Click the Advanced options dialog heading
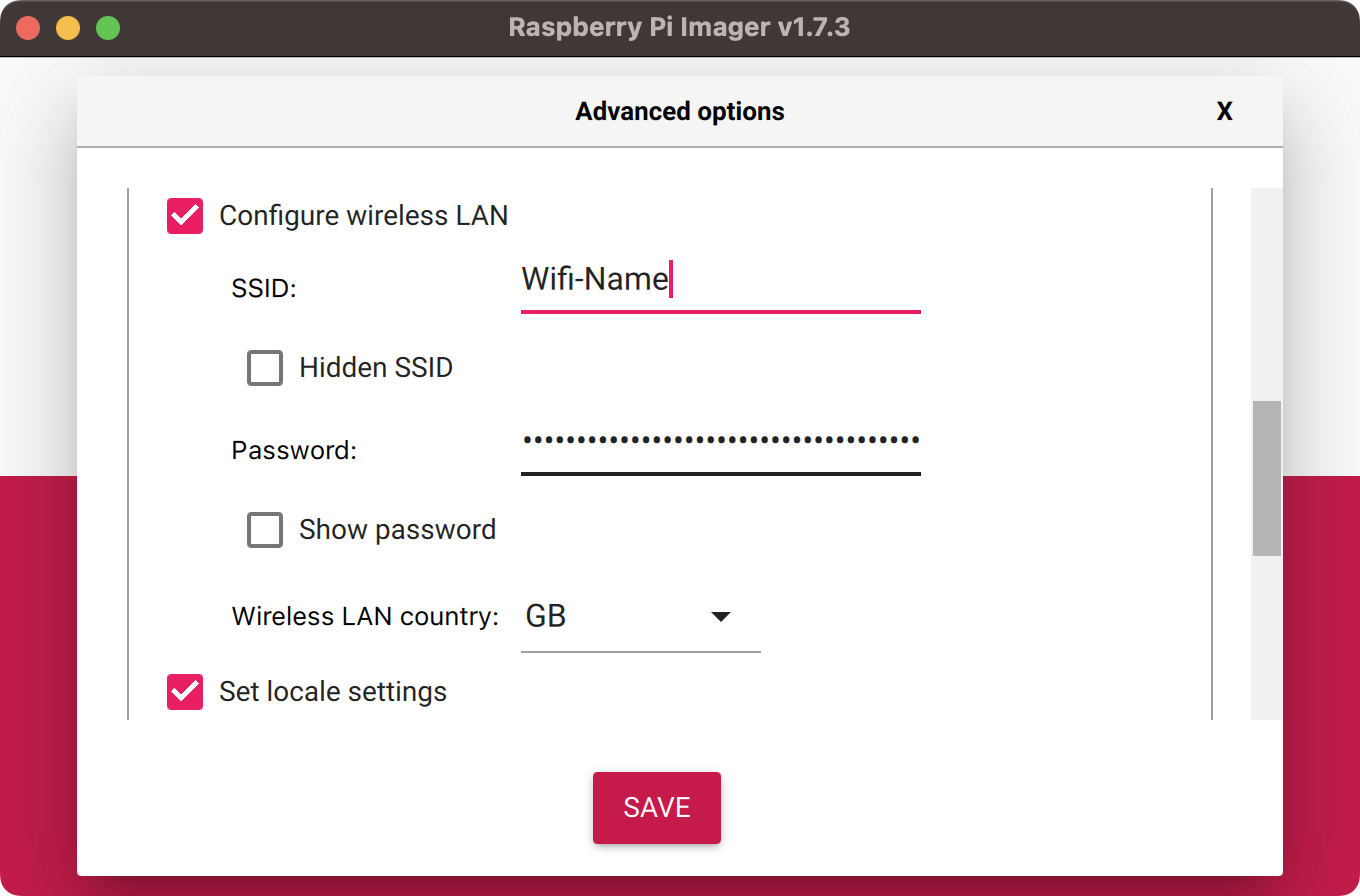The width and height of the screenshot is (1360, 896). tap(680, 111)
